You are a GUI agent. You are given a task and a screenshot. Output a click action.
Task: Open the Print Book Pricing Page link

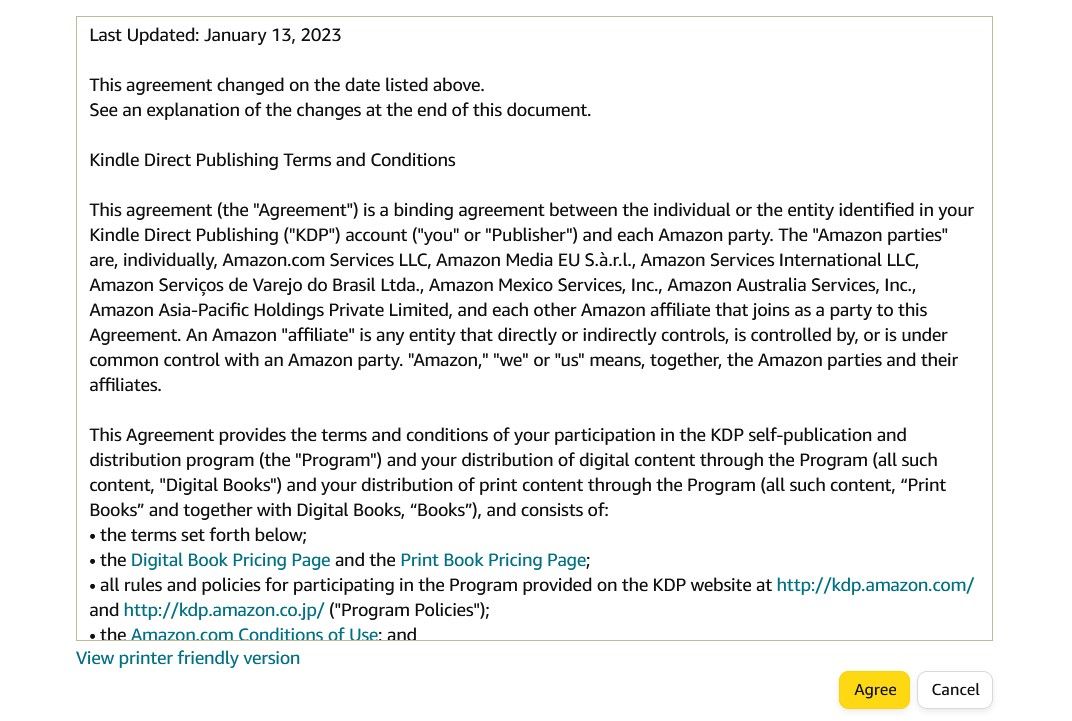point(493,559)
